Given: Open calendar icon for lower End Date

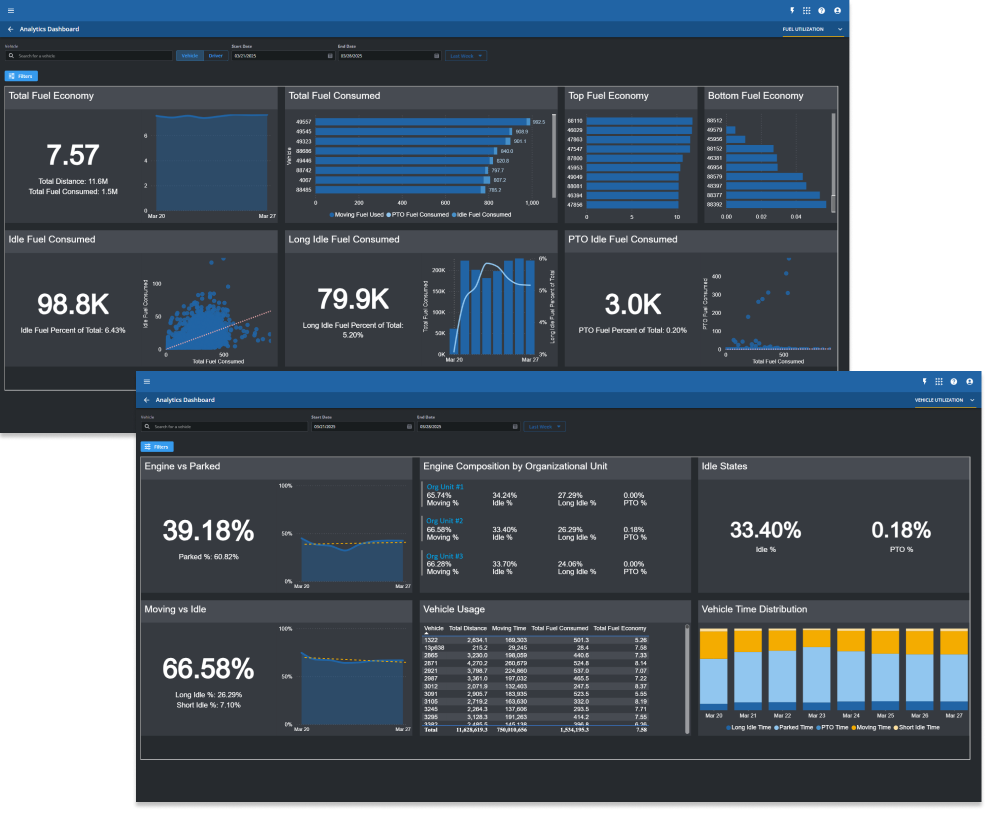Looking at the screenshot, I should 515,427.
